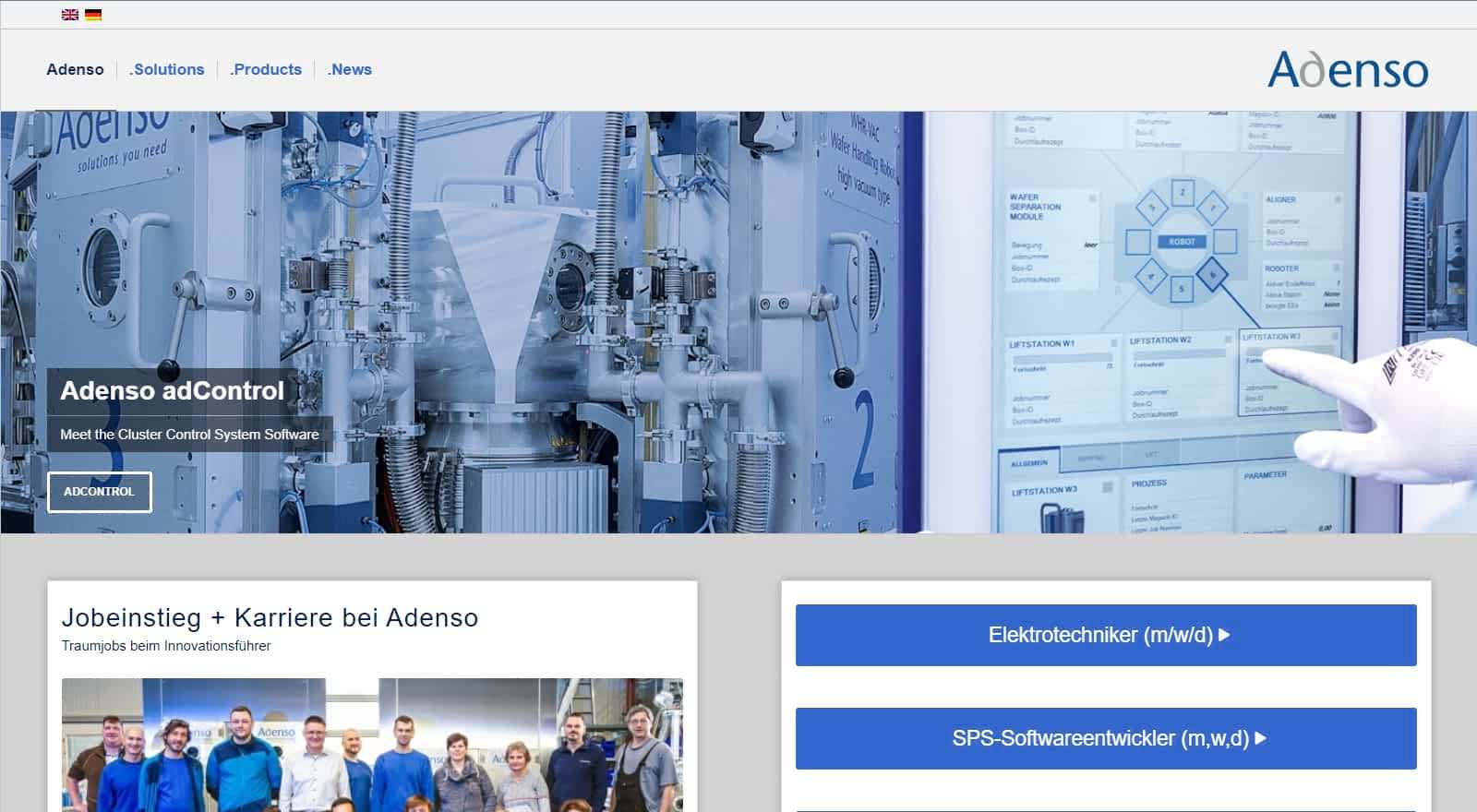Click the Adenso adControl banner headline
This screenshot has width=1477, height=812.
(173, 390)
